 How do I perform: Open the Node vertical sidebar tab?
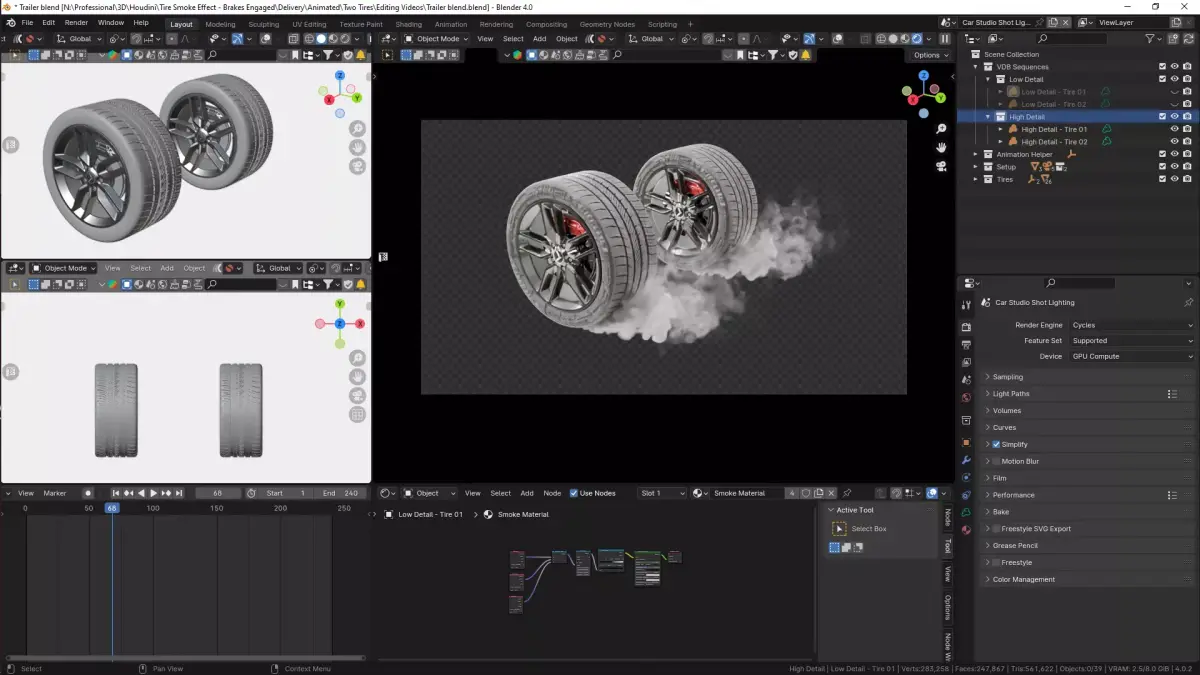pyautogui.click(x=948, y=517)
